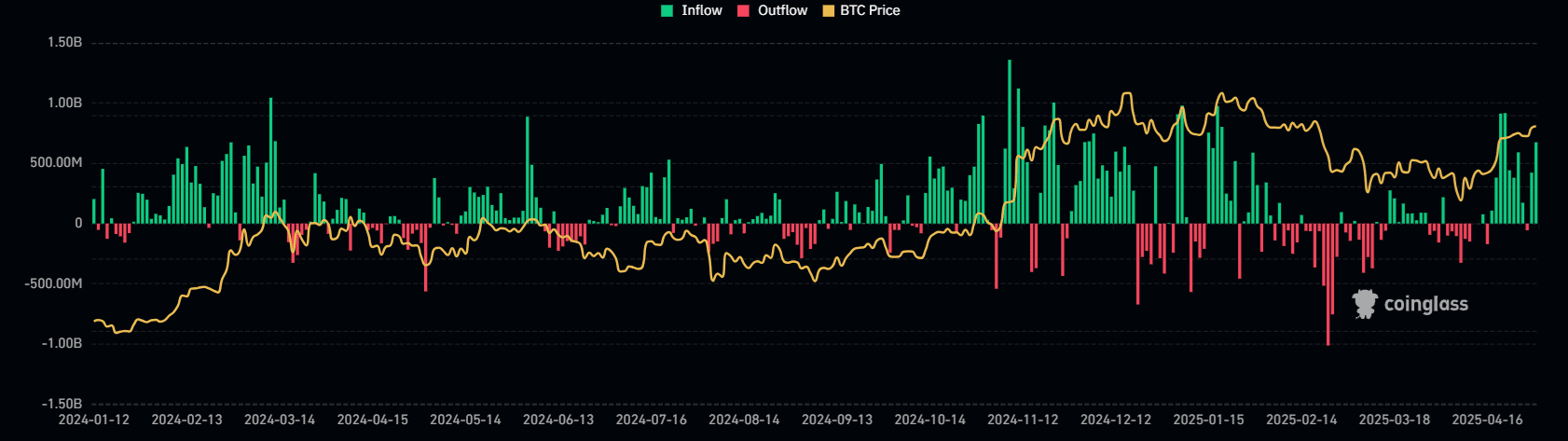Click the coinglass watermark text
Viewport: 1568px width, 441px height.
1425,304
